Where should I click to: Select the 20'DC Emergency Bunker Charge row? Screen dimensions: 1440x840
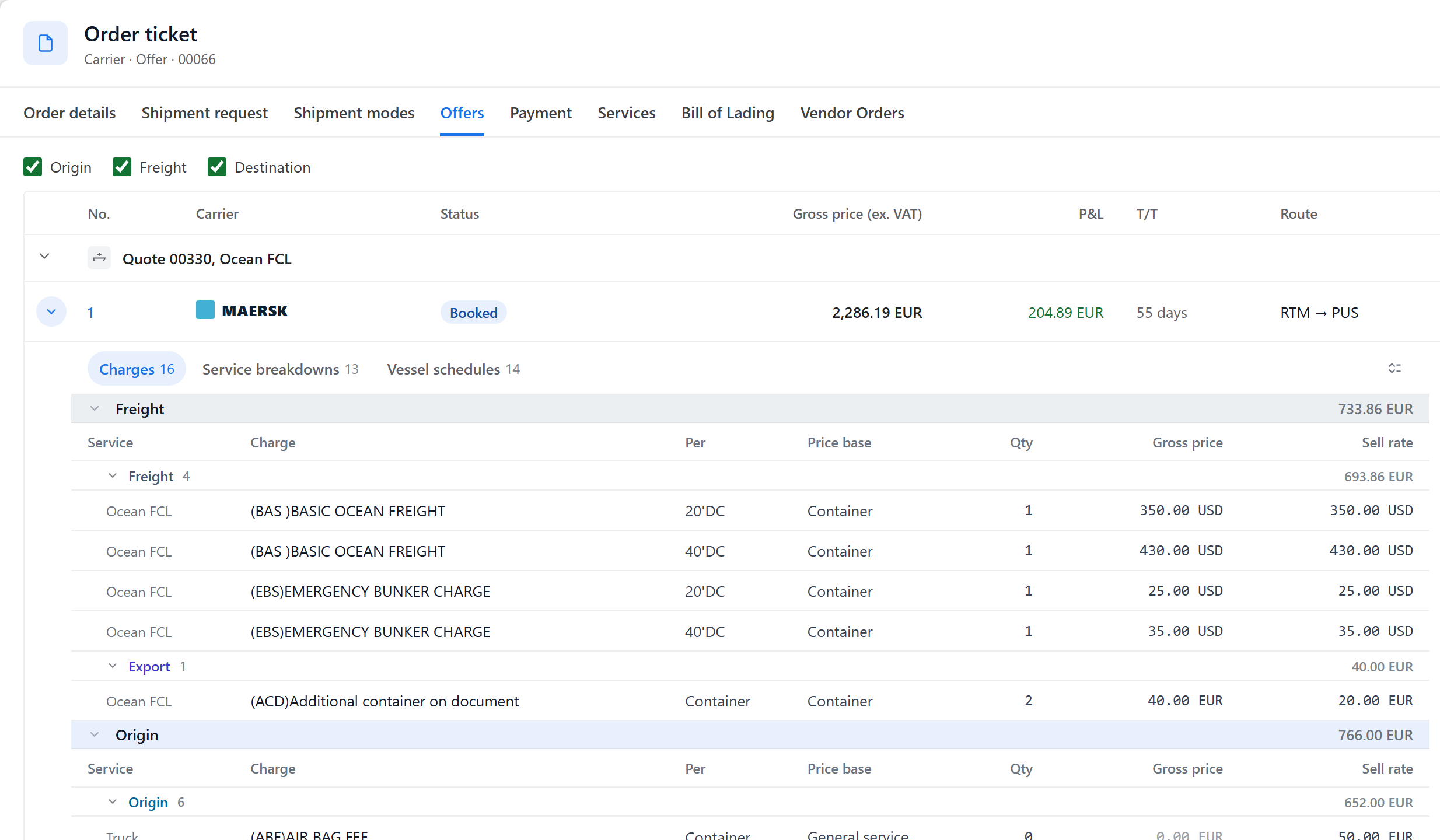pos(750,591)
